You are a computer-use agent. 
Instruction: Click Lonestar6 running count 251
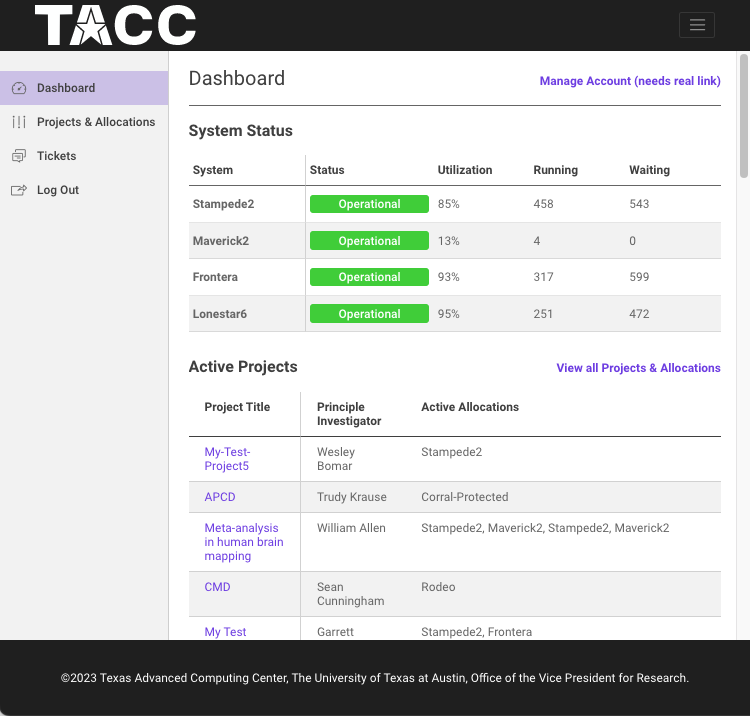(543, 314)
